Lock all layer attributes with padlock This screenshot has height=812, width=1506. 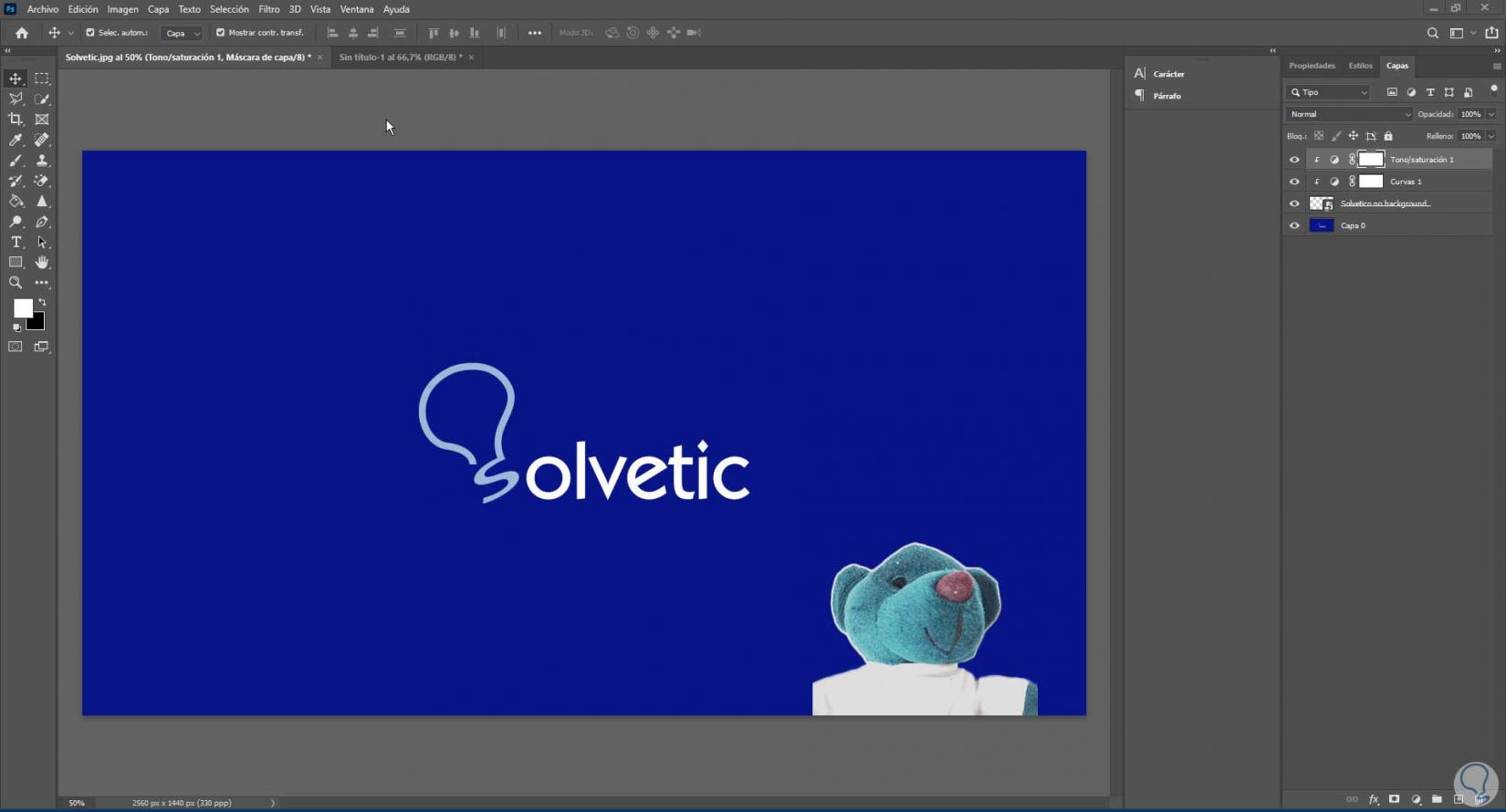pyautogui.click(x=1388, y=136)
